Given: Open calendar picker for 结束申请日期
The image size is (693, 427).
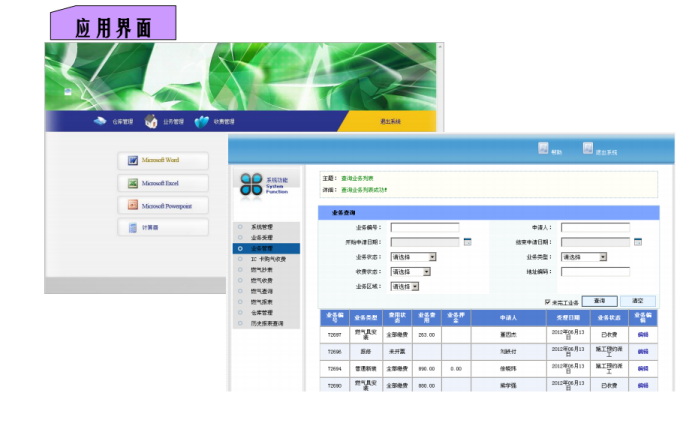Looking at the screenshot, I should 638,242.
